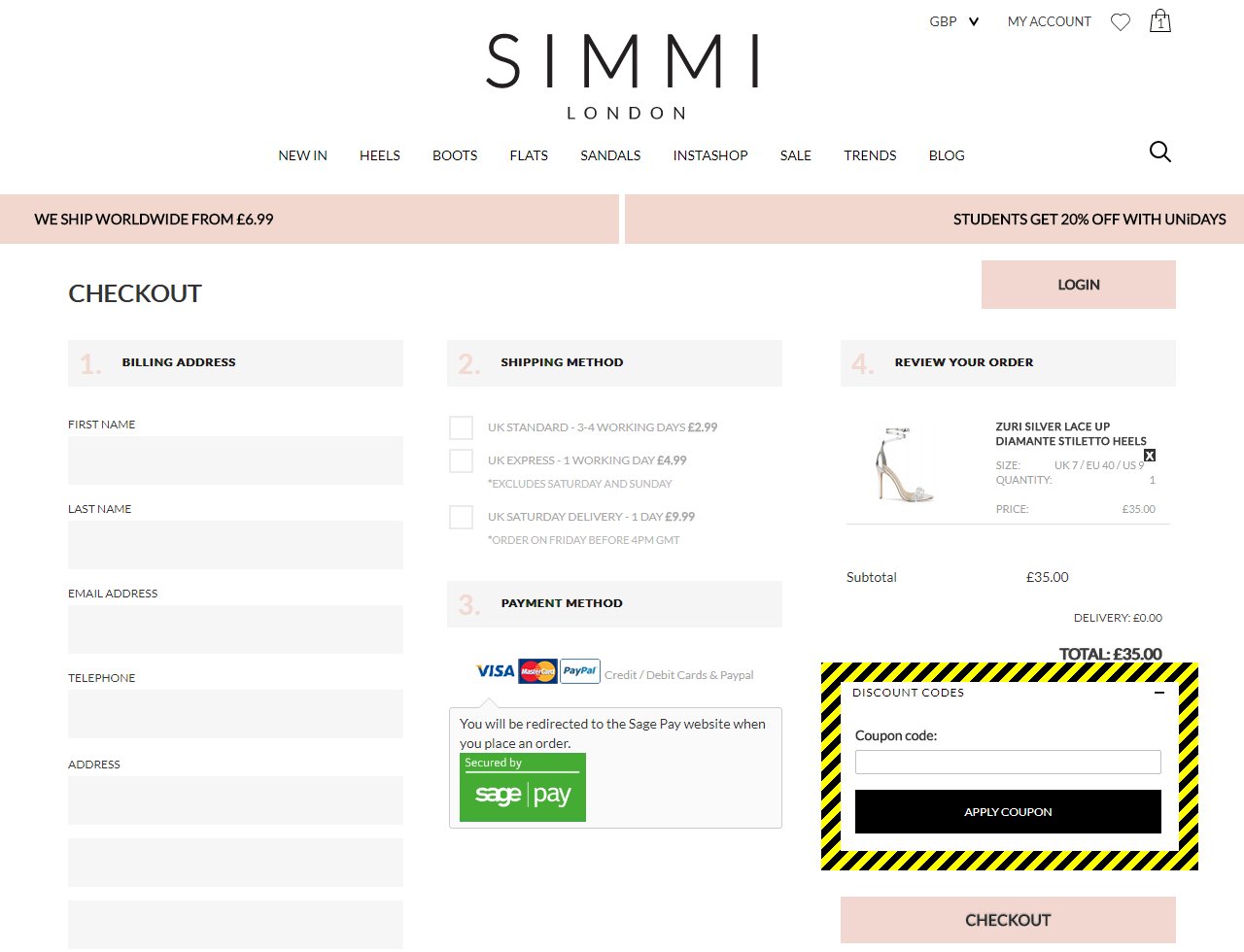Click the Payment Method section header

(614, 604)
